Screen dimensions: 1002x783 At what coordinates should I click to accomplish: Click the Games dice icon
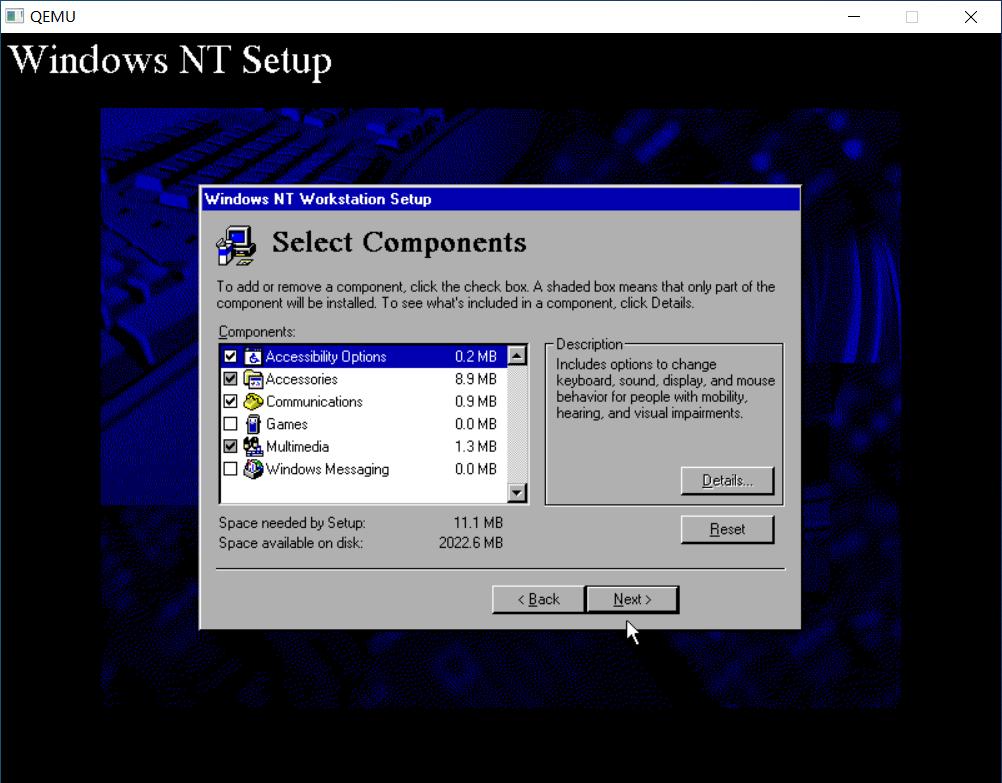tap(253, 424)
